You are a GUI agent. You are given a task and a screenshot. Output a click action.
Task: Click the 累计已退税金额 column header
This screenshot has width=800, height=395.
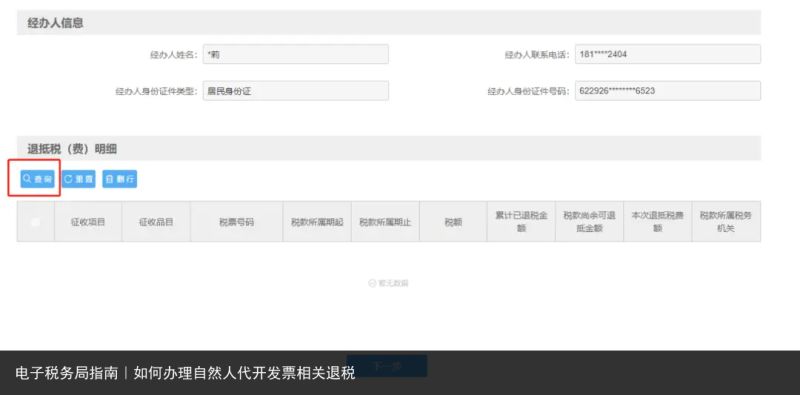(521, 222)
